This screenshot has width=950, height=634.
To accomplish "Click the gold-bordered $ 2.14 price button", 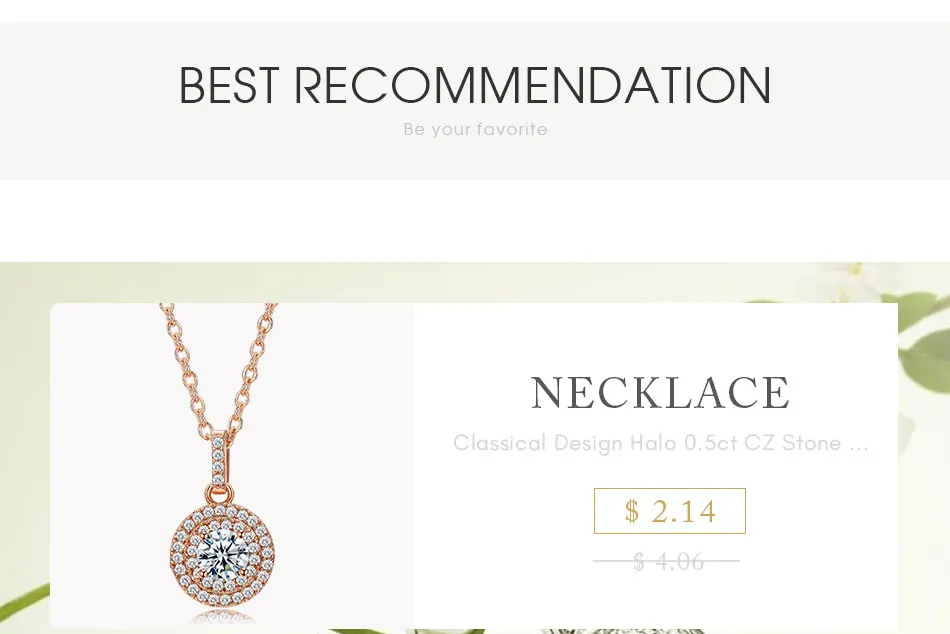I will point(669,511).
